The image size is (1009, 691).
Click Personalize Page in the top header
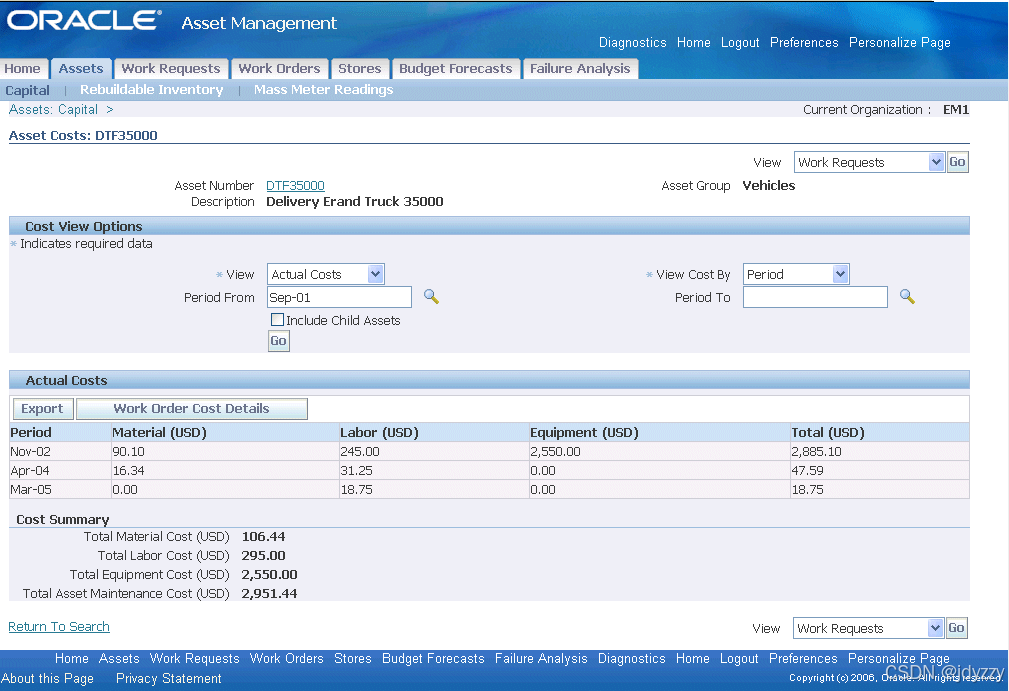pyautogui.click(x=900, y=42)
